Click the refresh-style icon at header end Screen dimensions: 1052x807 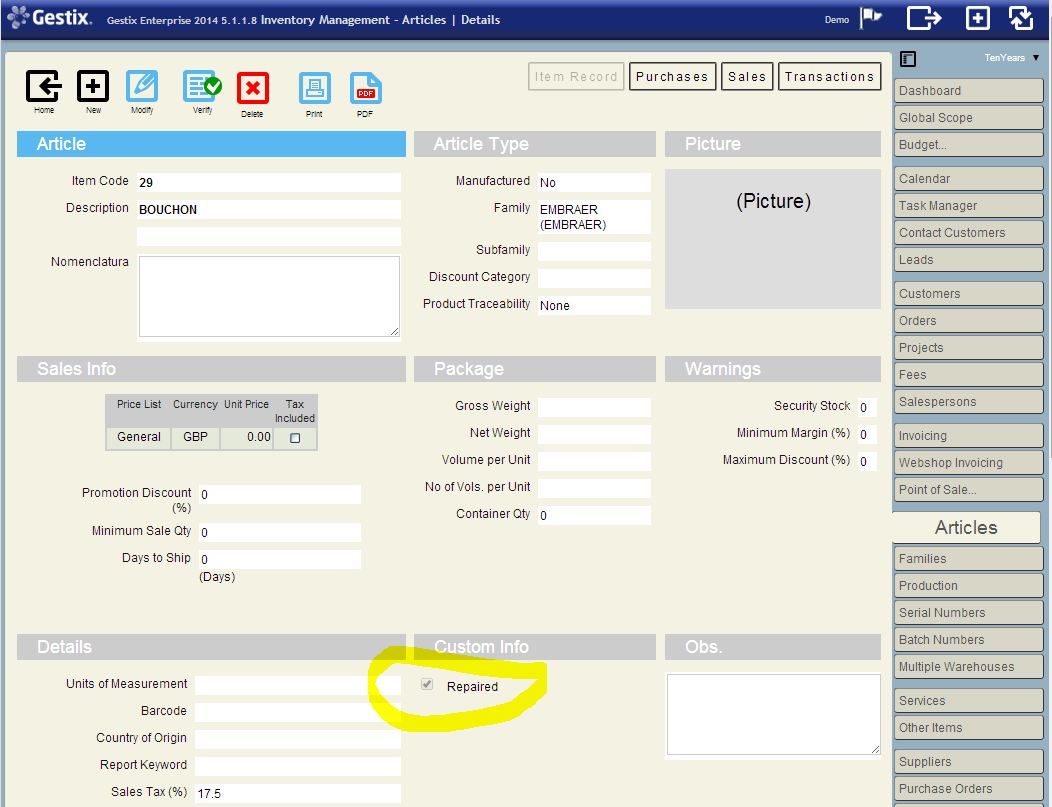[x=1021, y=17]
